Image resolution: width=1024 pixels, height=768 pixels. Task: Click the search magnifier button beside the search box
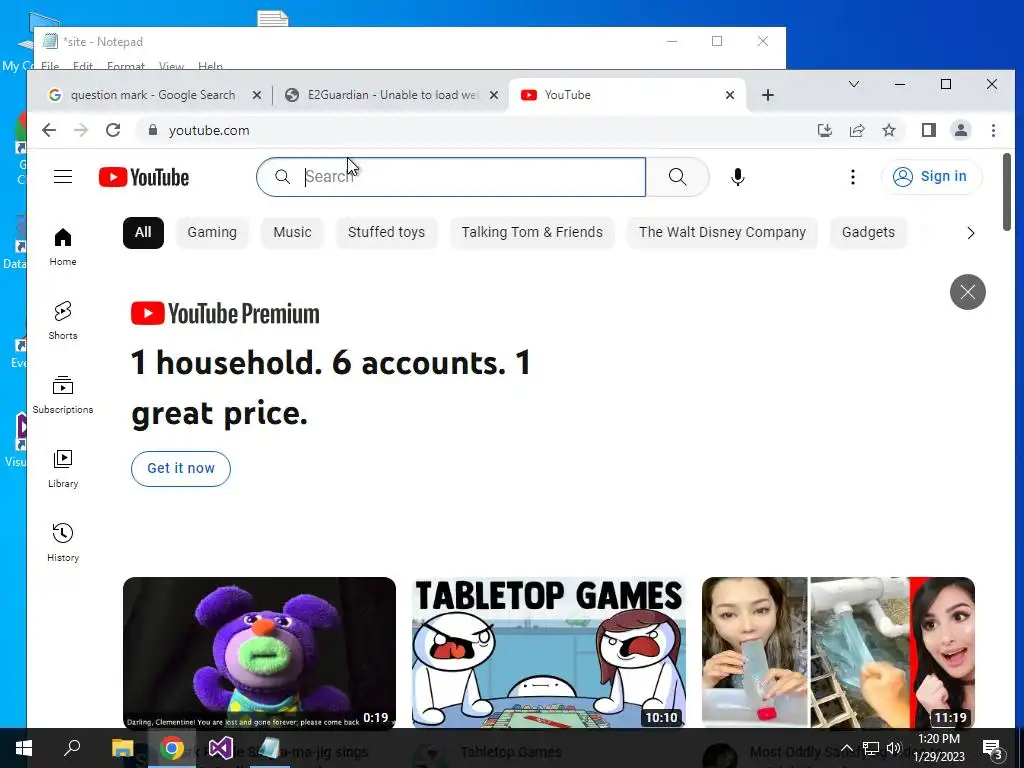click(677, 177)
